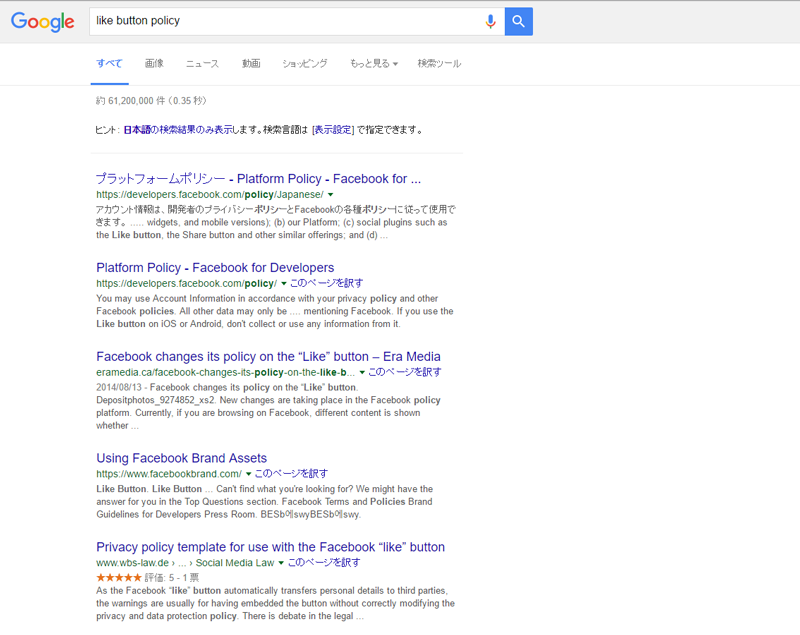Click the 'Social Media Law' breadcrumb text

click(235, 563)
